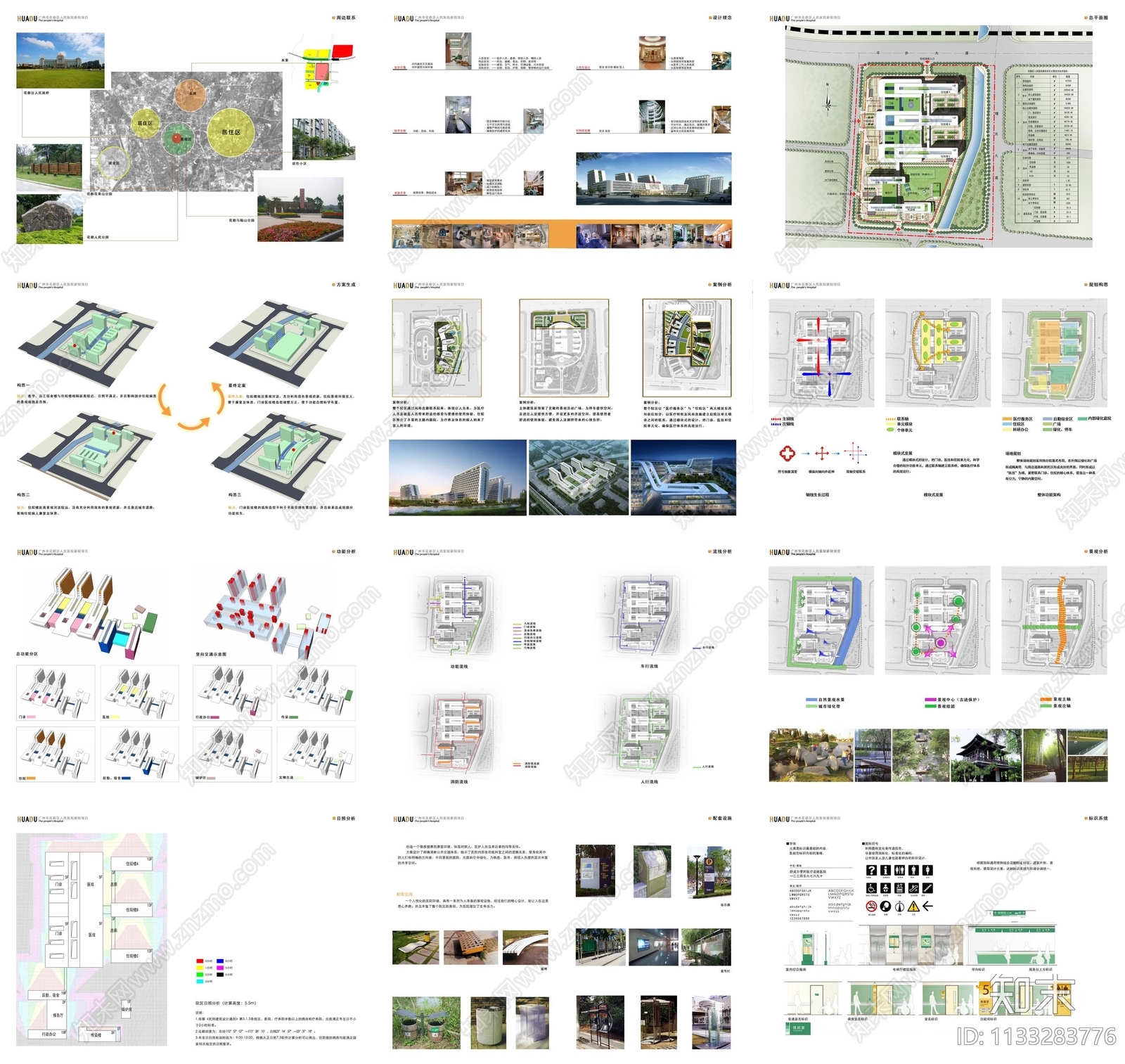This screenshot has height=1064, width=1125.
Task: Click the '人行流线' diagram caption
Action: (649, 781)
